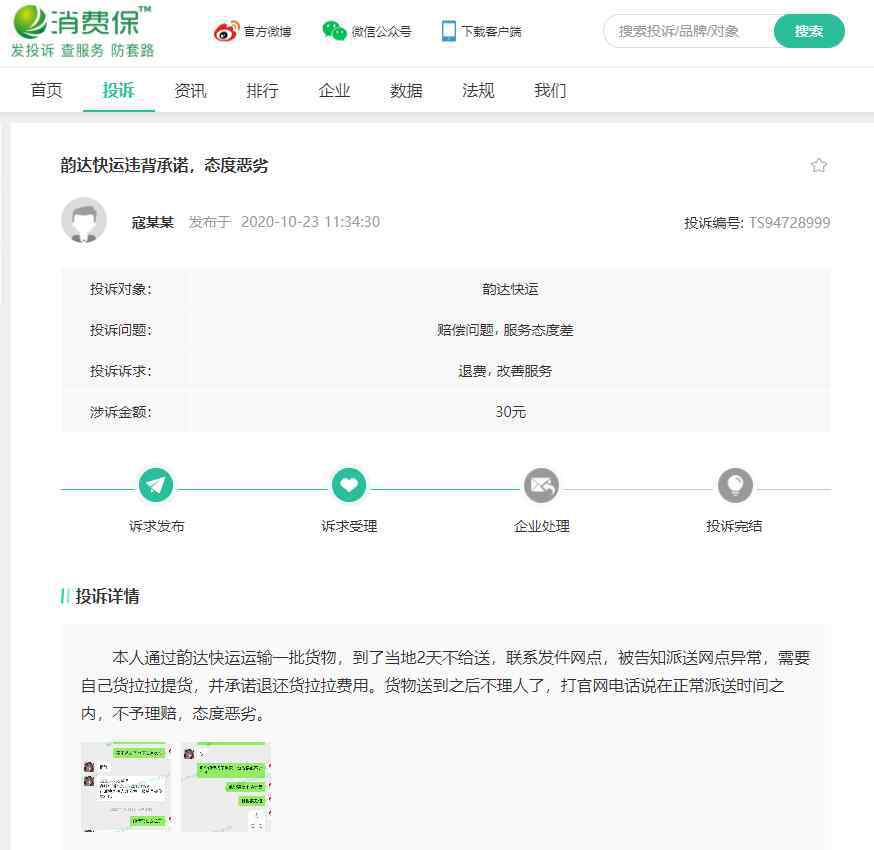This screenshot has width=874, height=850.
Task: Click the username 寇某某
Action: [153, 222]
